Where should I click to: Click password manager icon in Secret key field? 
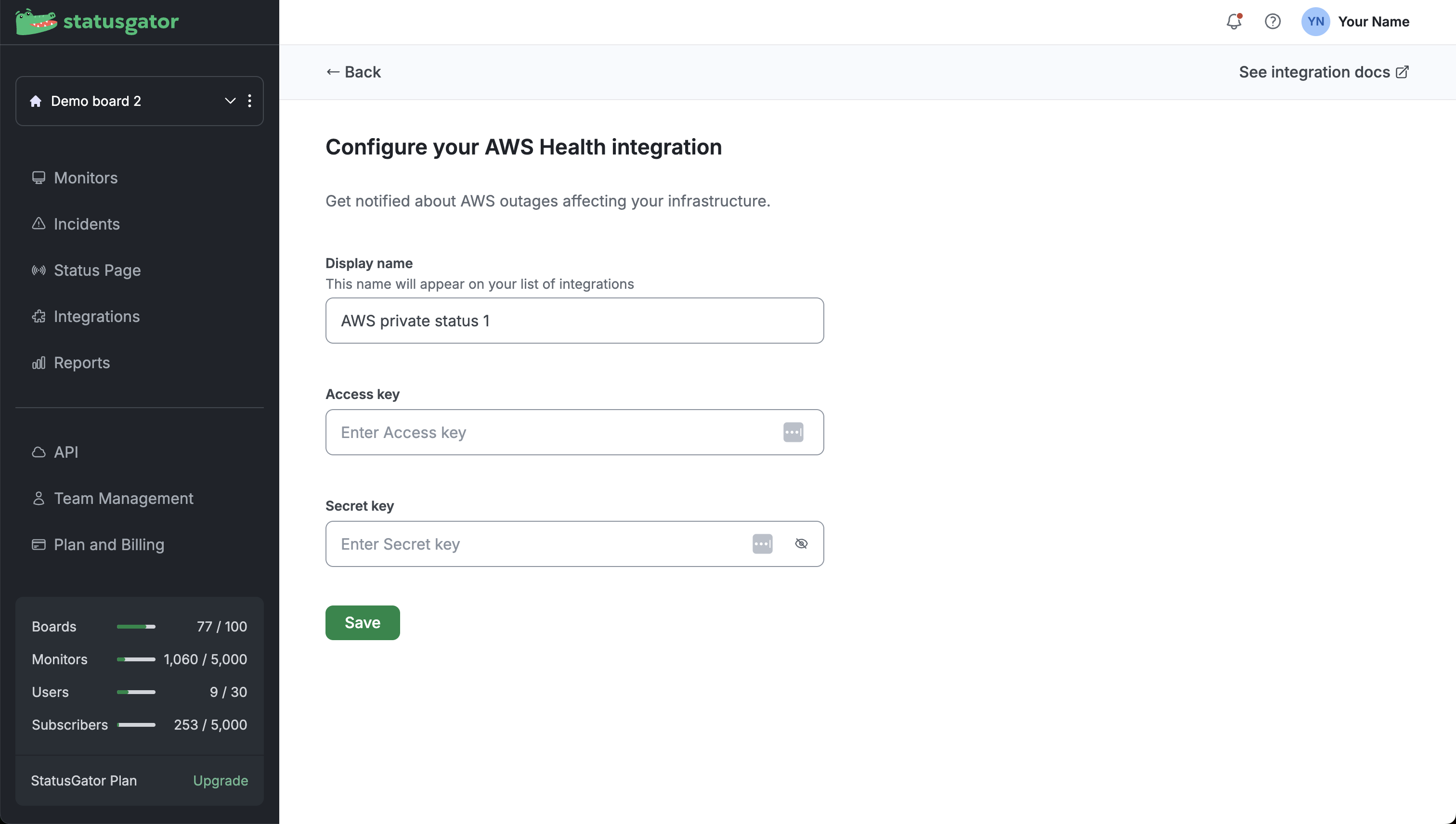pyautogui.click(x=762, y=544)
